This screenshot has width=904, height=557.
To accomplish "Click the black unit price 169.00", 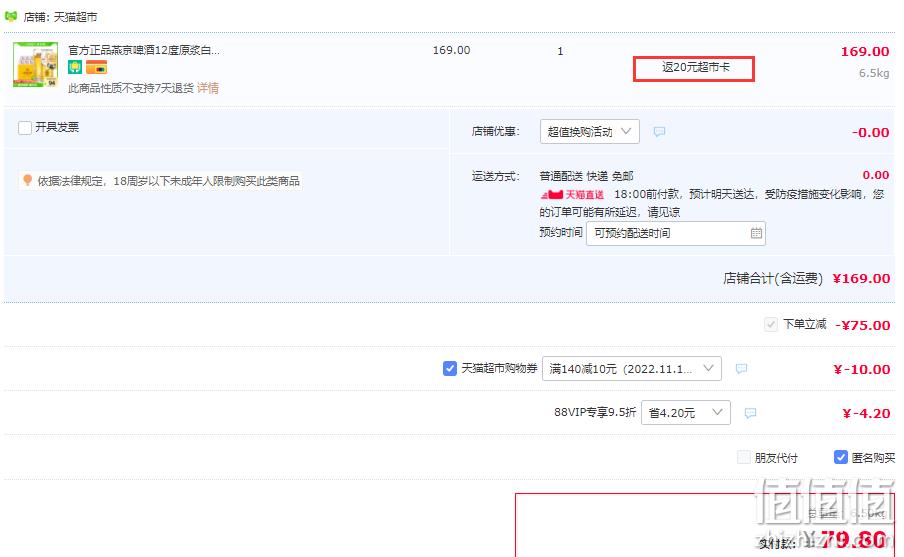I will tap(451, 50).
